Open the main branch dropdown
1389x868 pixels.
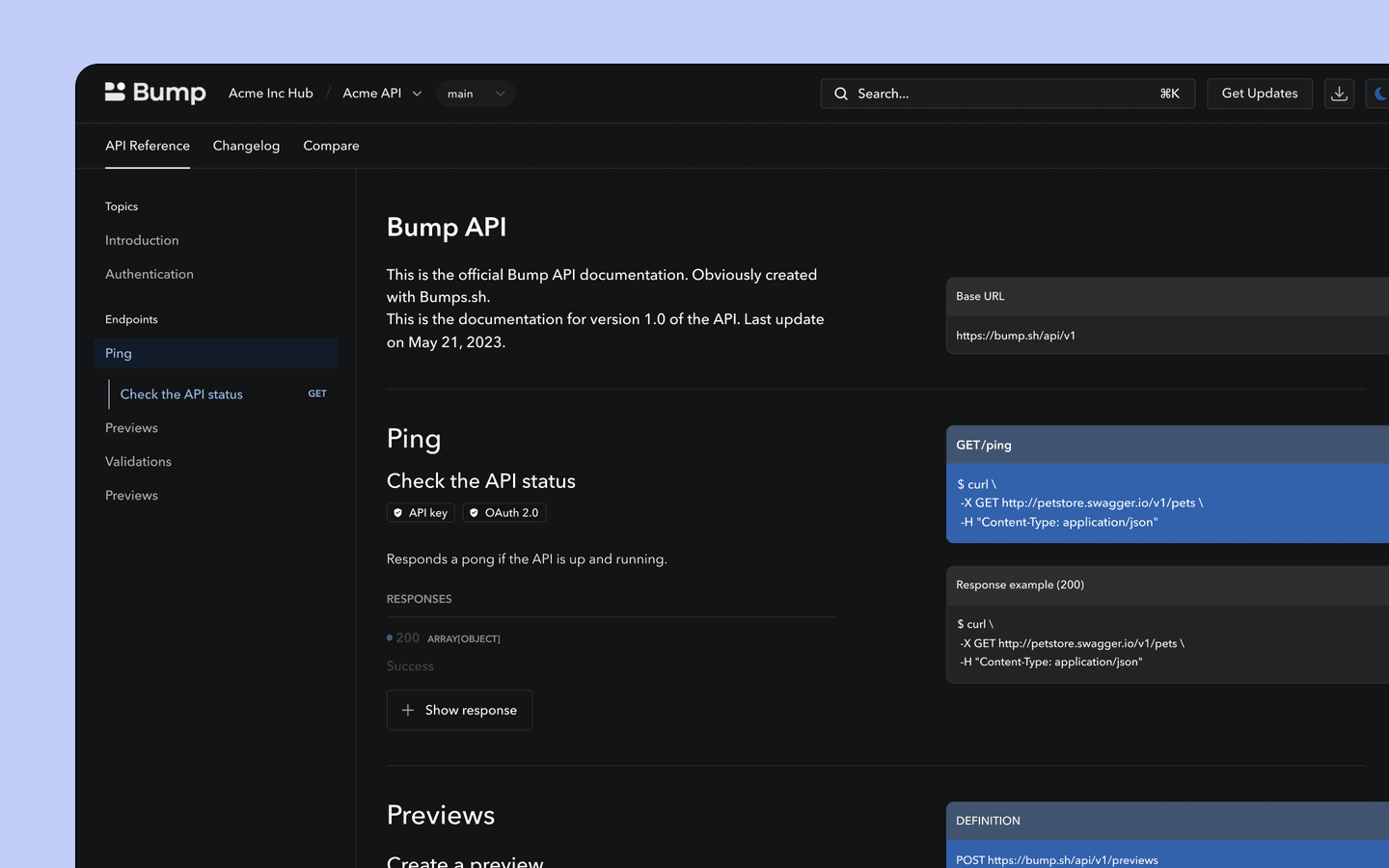coord(476,94)
